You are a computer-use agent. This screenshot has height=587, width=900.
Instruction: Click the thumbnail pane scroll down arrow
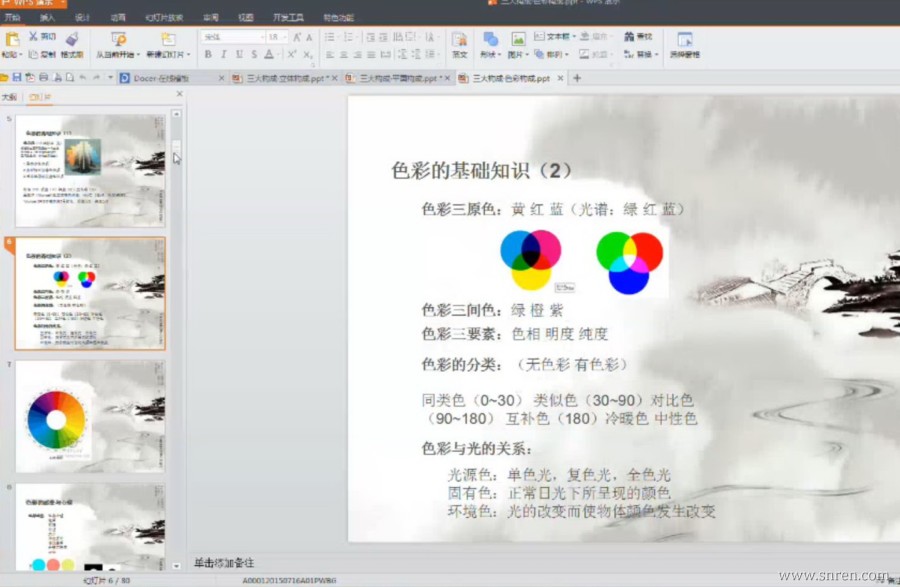click(x=176, y=566)
